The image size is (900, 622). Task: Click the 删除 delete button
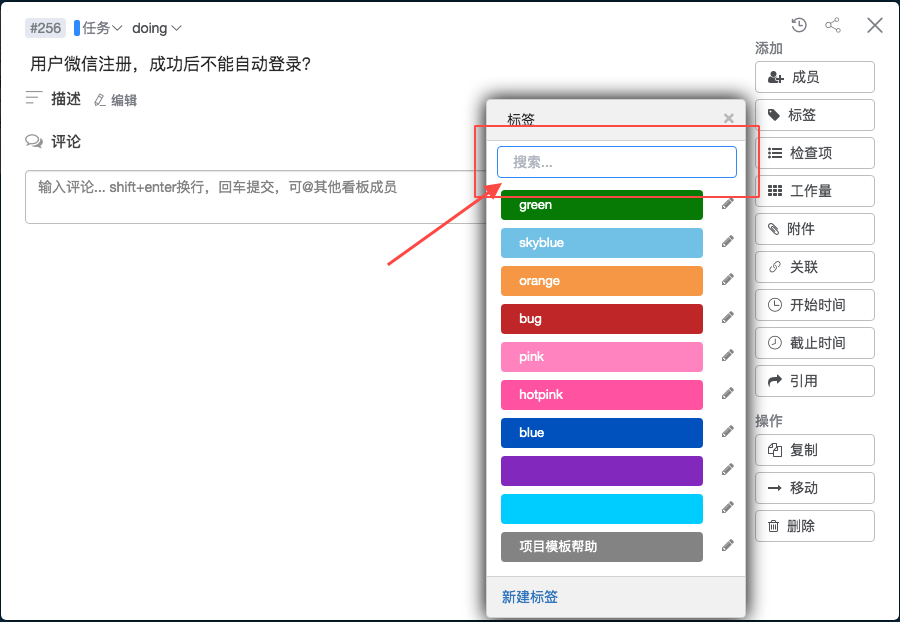click(x=814, y=526)
